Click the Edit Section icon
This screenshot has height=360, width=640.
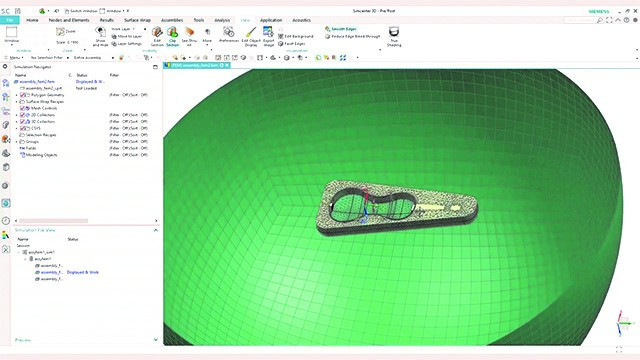click(157, 36)
